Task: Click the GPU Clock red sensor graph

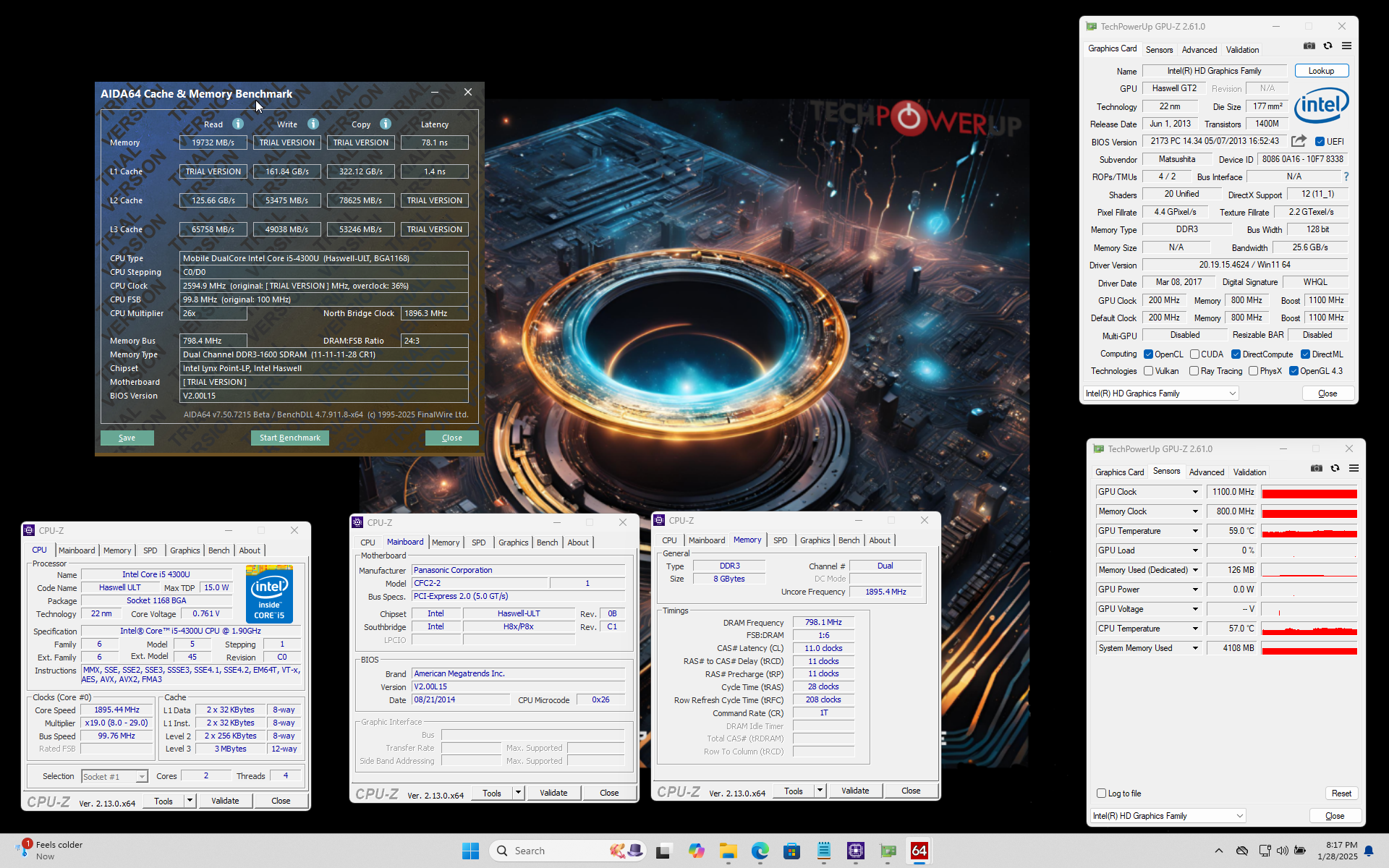Action: (1309, 492)
